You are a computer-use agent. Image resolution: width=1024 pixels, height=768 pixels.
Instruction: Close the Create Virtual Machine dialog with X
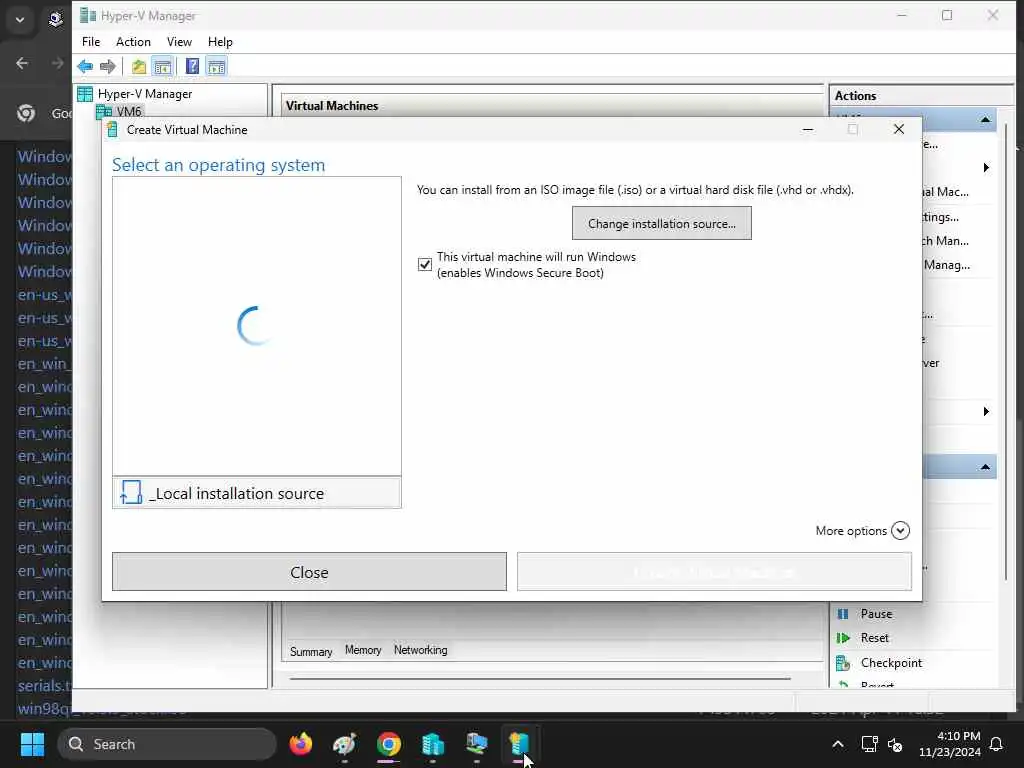click(x=899, y=129)
